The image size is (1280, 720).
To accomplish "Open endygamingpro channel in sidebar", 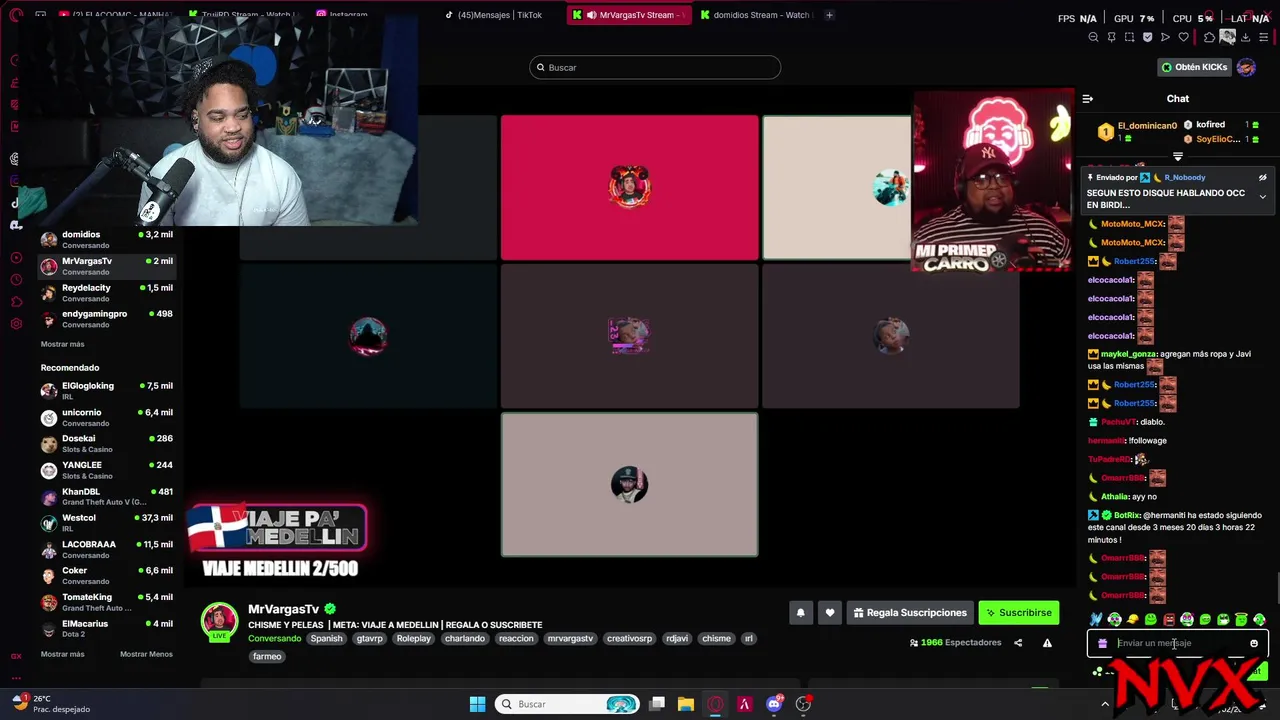I will [x=106, y=318].
